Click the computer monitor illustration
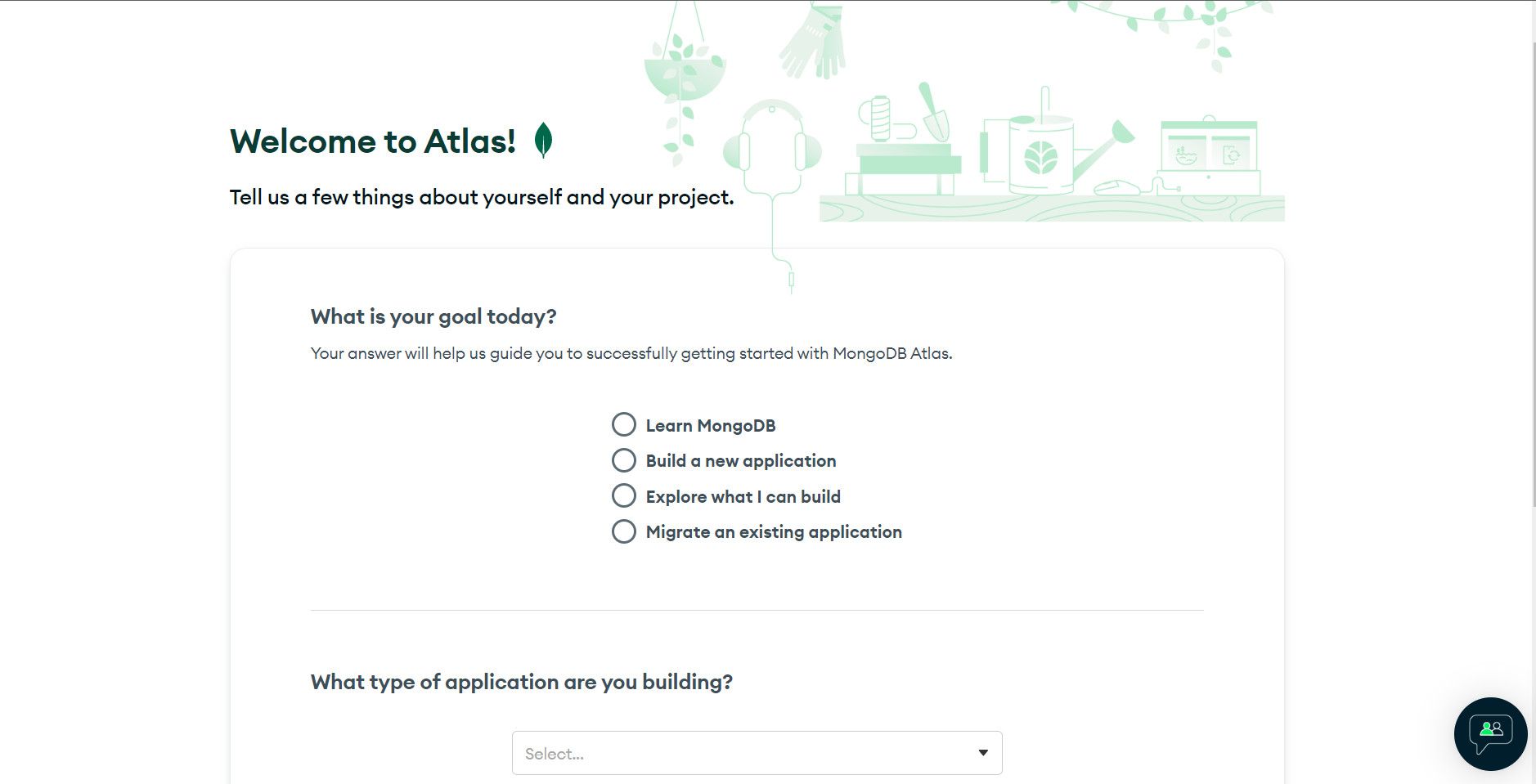 click(x=1208, y=151)
